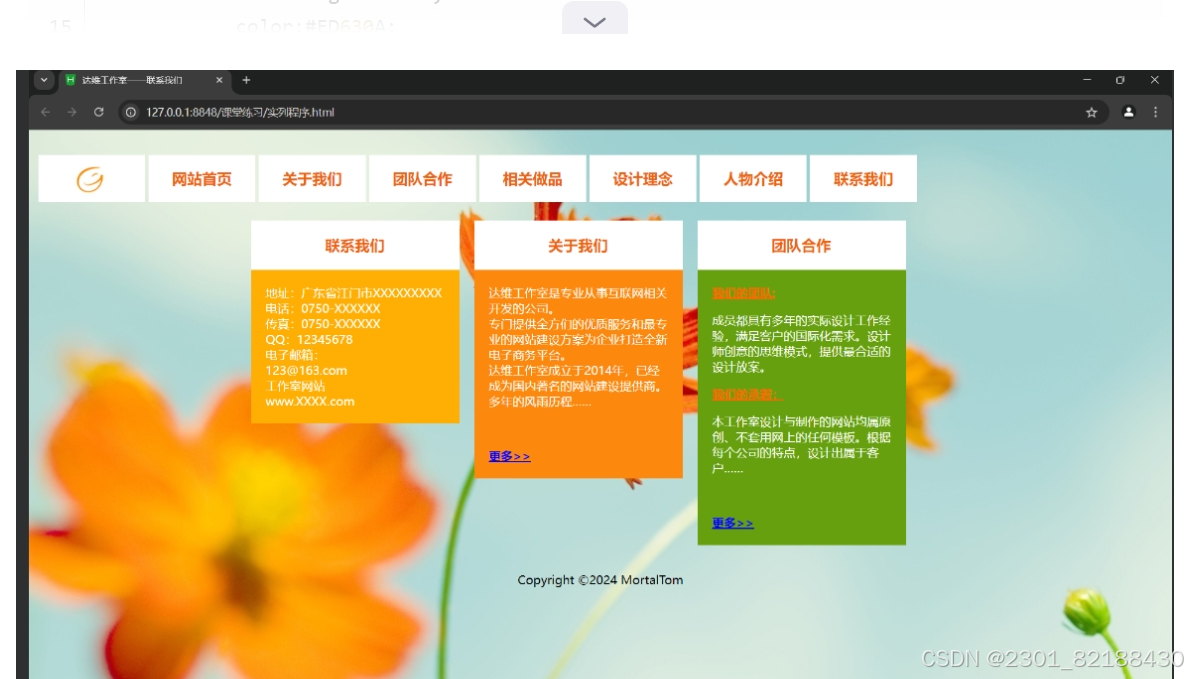The width and height of the screenshot is (1188, 679).
Task: Open 相关做品 navigation item
Action: pyautogui.click(x=533, y=179)
